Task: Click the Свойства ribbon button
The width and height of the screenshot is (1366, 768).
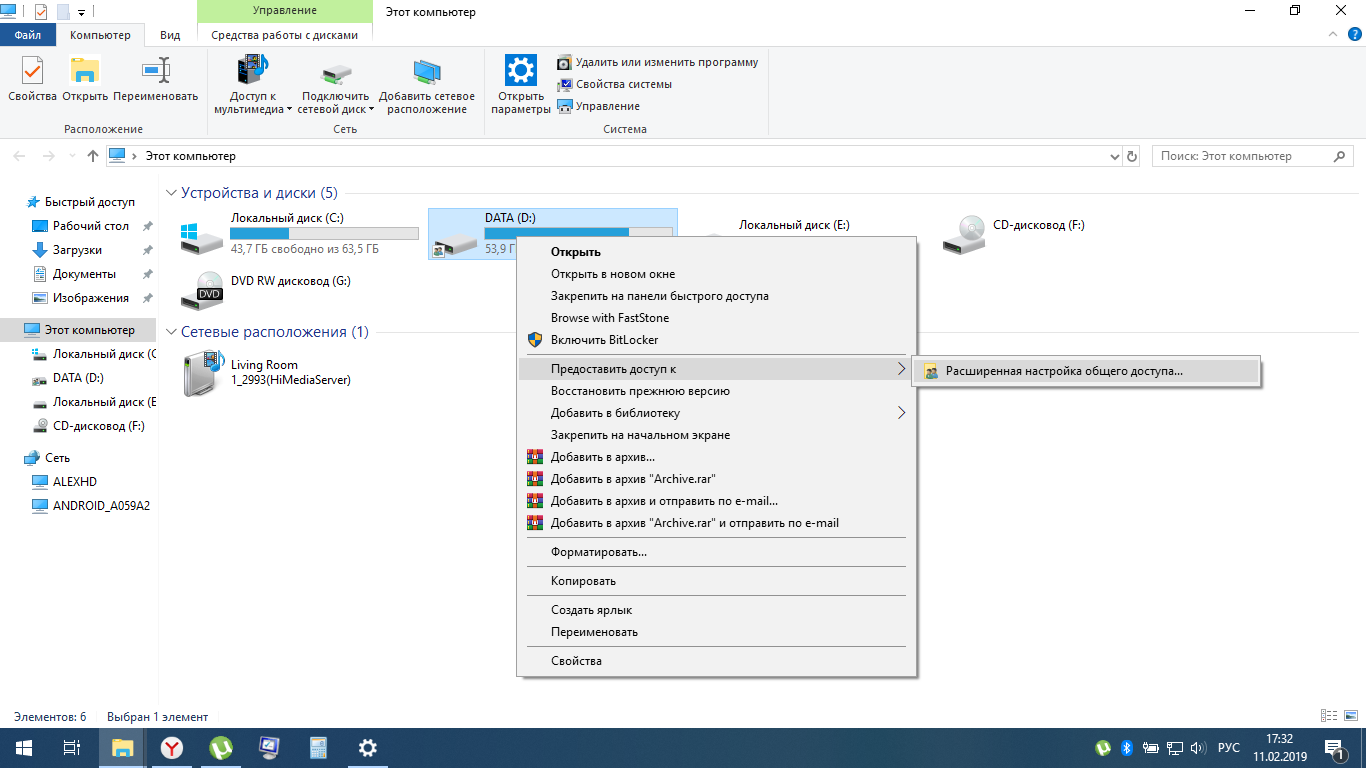Action: [x=32, y=80]
